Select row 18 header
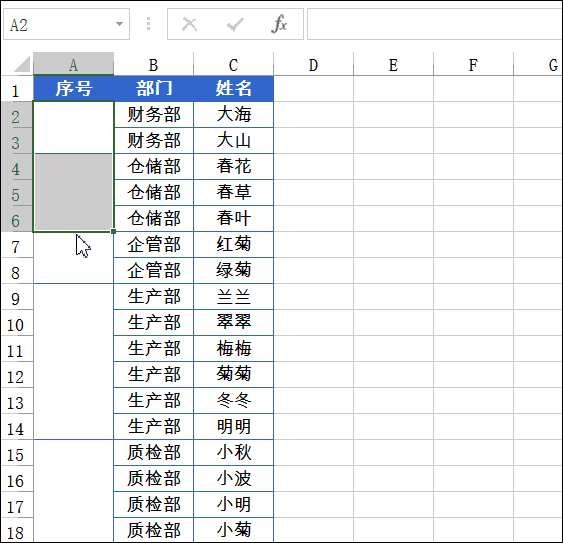The height and width of the screenshot is (543, 563). coord(17,530)
